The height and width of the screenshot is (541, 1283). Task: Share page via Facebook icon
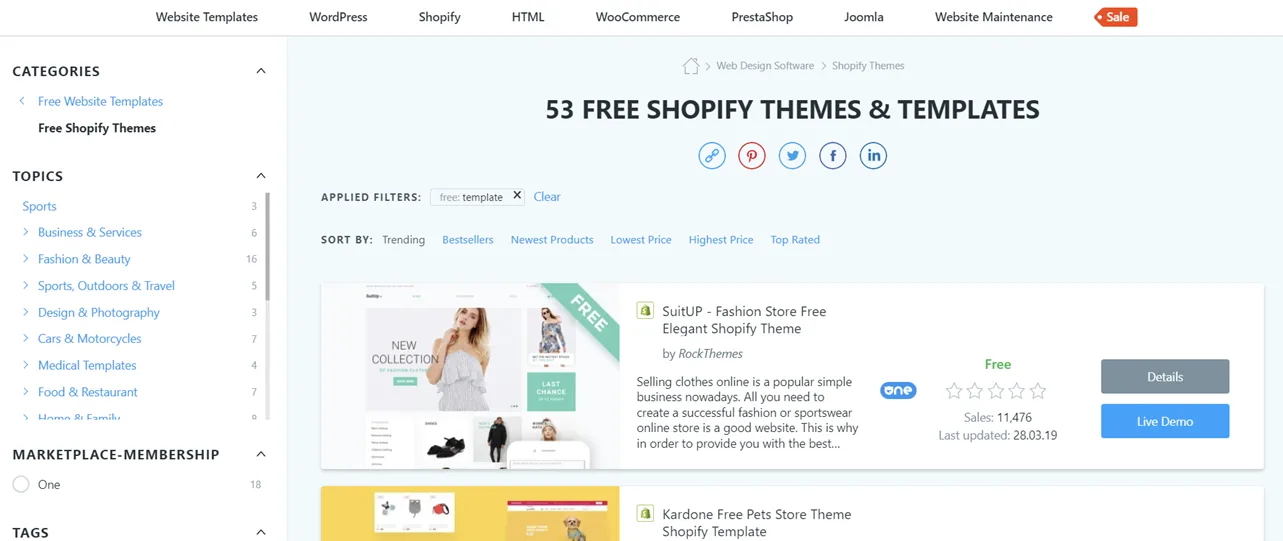[x=833, y=155]
